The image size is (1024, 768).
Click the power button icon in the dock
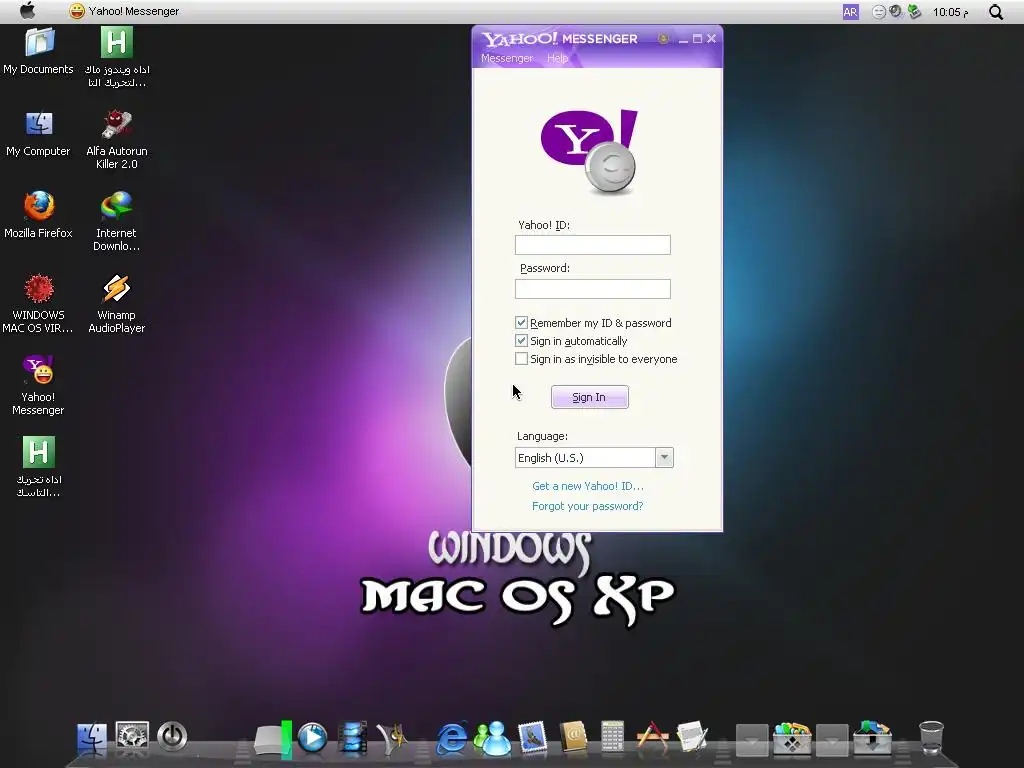172,737
